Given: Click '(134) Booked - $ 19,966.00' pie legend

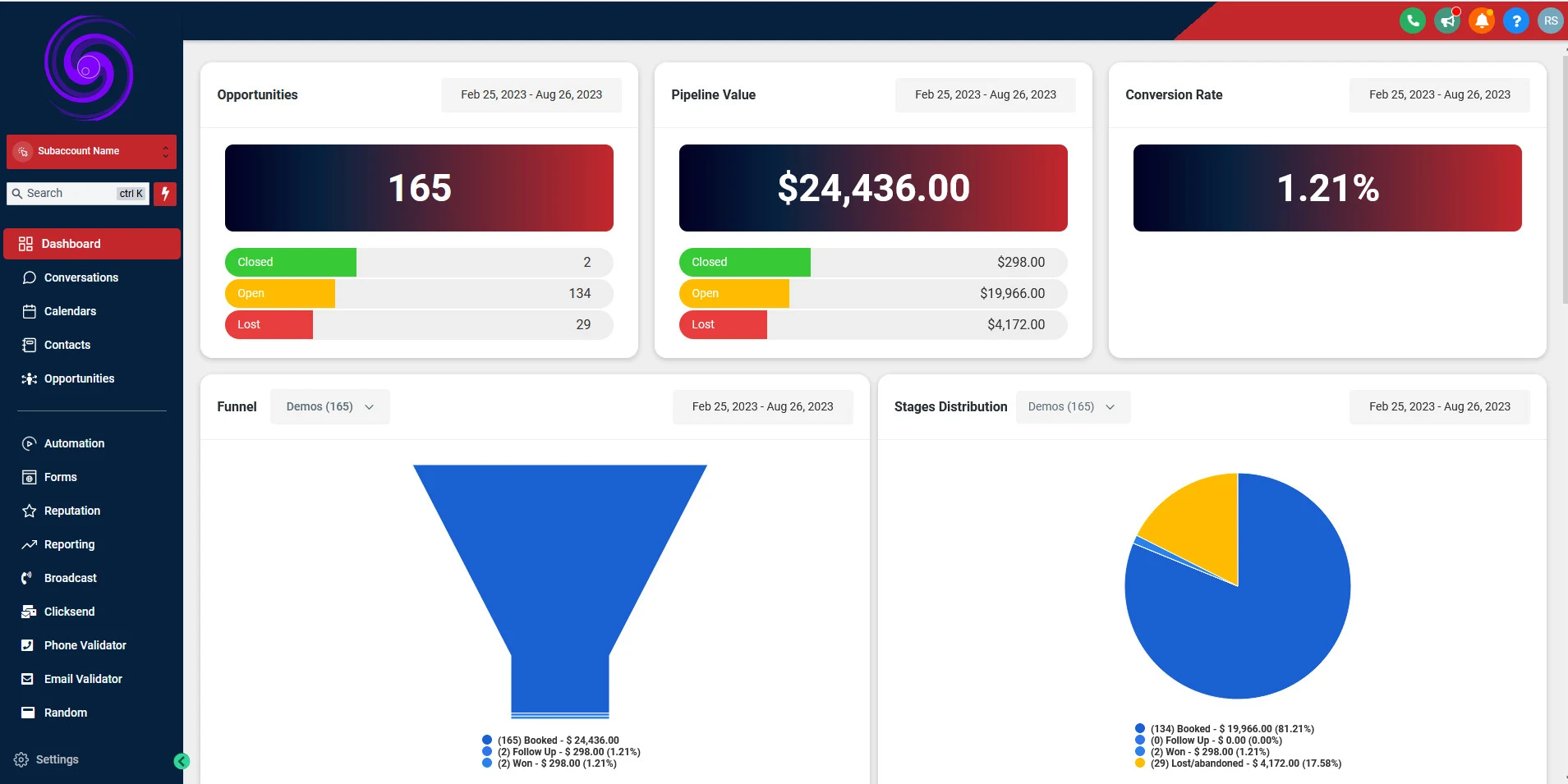Looking at the screenshot, I should click(1232, 729).
